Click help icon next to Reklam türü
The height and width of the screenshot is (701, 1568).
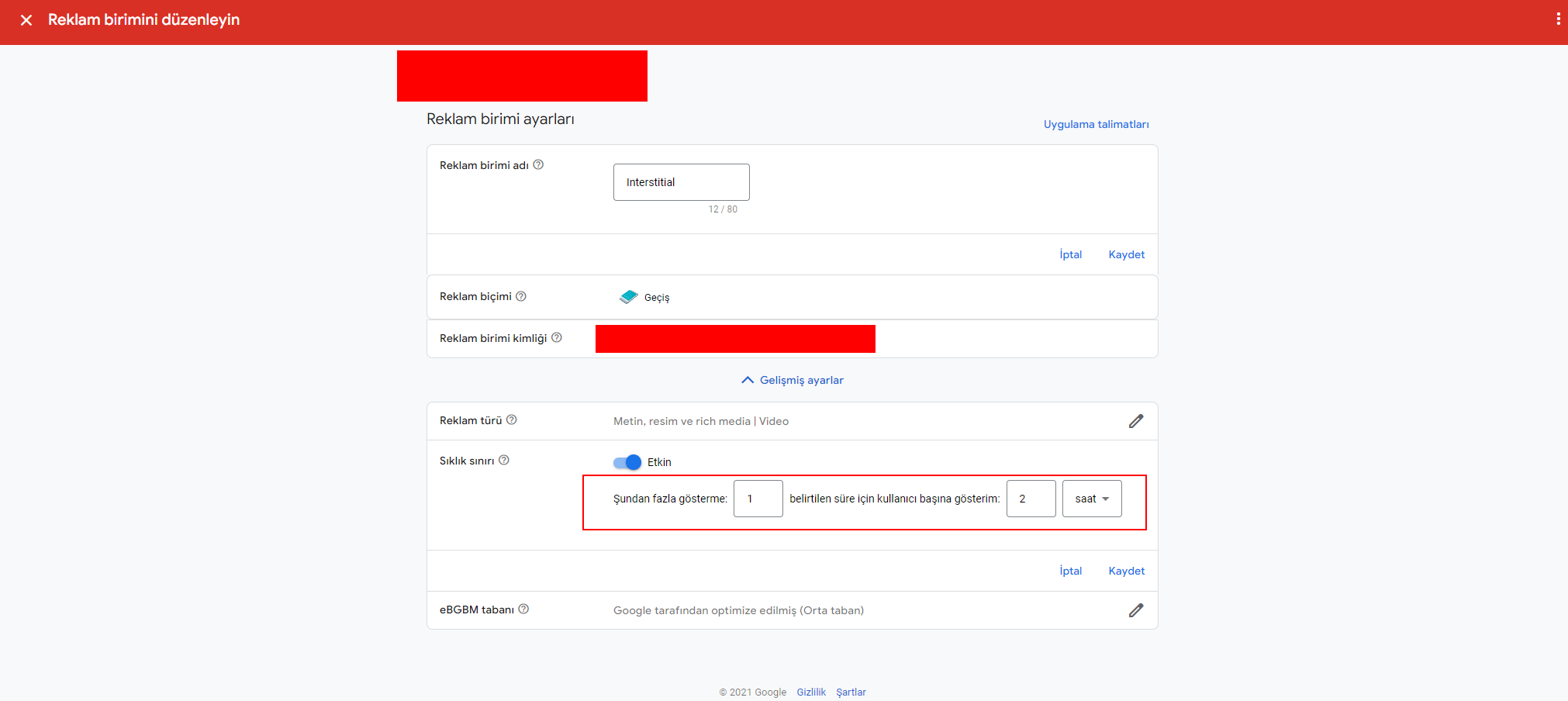point(512,420)
